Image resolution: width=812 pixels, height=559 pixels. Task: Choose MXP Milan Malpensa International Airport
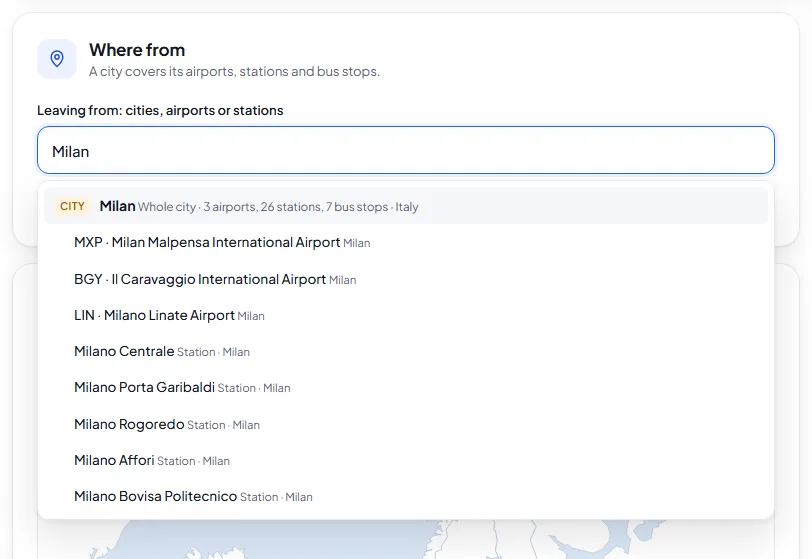(405, 242)
